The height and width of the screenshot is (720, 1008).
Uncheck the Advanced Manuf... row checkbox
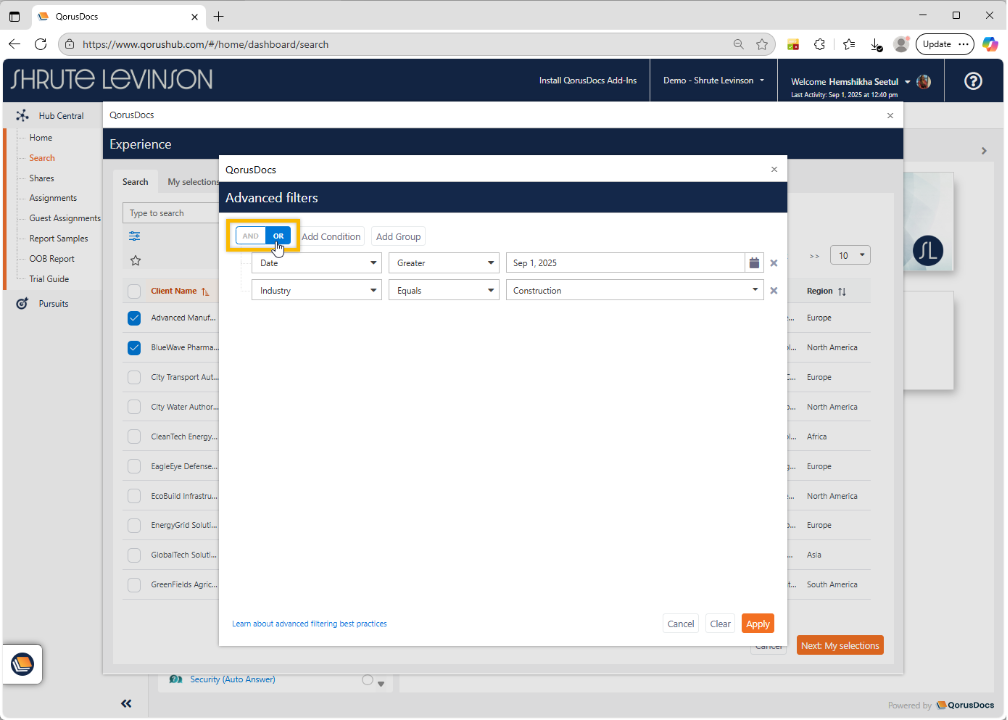(134, 318)
